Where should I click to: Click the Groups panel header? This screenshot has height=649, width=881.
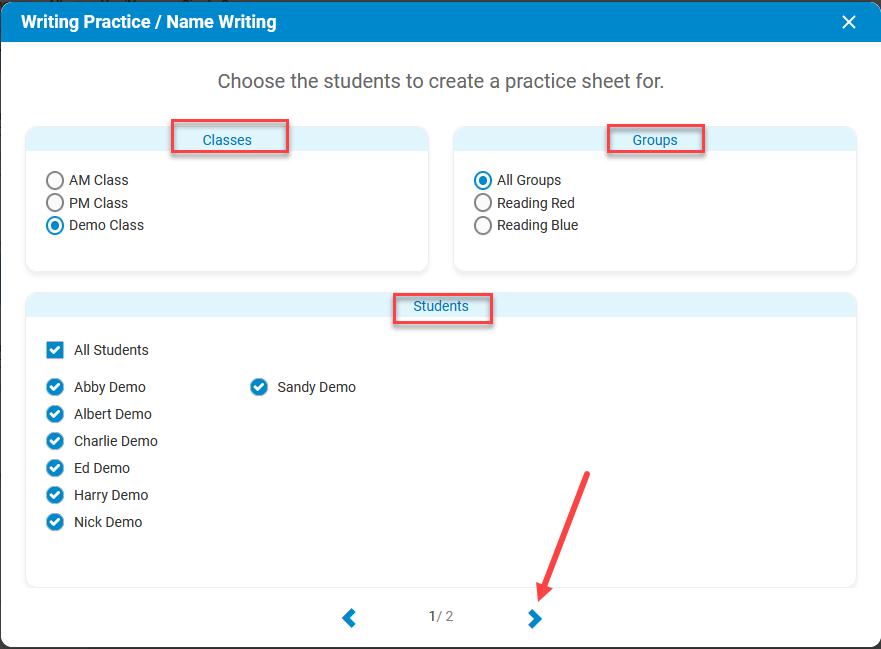[655, 140]
